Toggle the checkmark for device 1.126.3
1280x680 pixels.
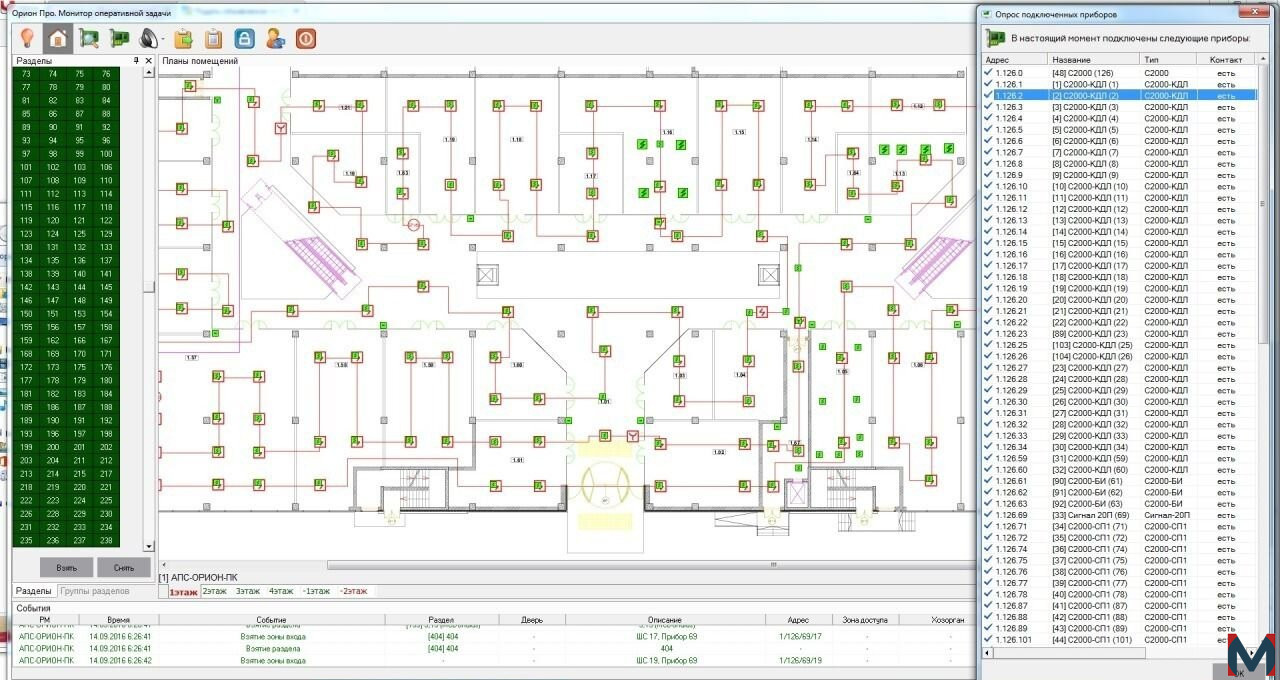point(989,107)
